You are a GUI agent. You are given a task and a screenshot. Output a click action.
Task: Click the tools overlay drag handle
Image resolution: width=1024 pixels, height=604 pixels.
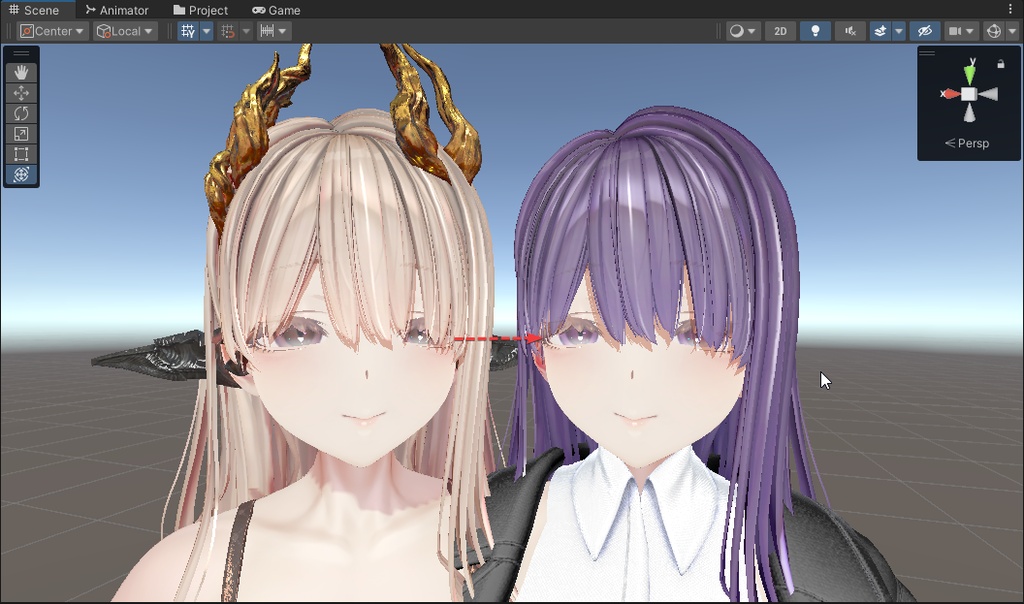tap(21, 54)
